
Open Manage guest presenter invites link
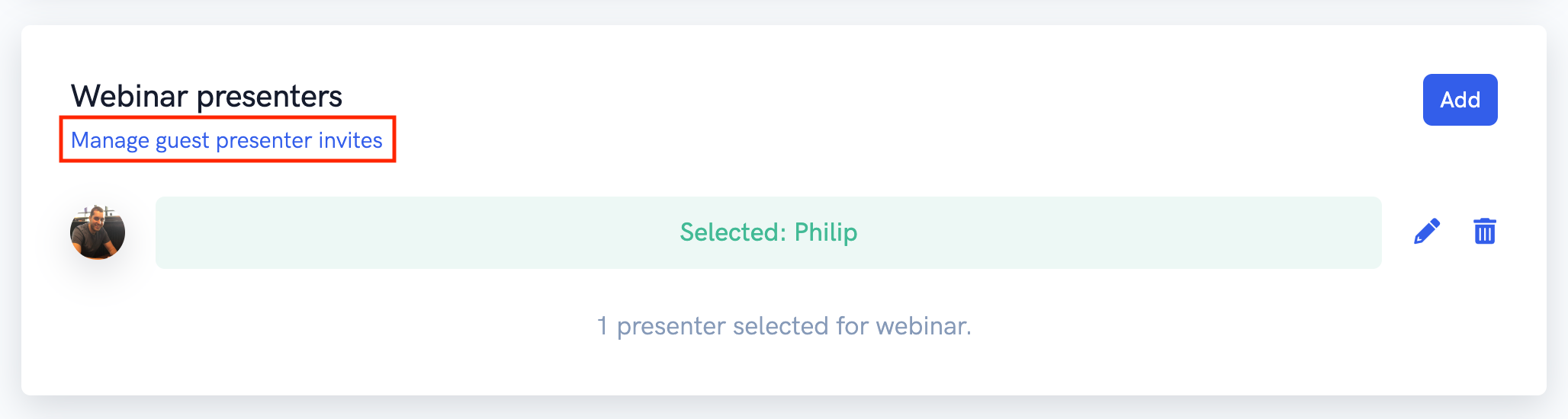click(227, 140)
